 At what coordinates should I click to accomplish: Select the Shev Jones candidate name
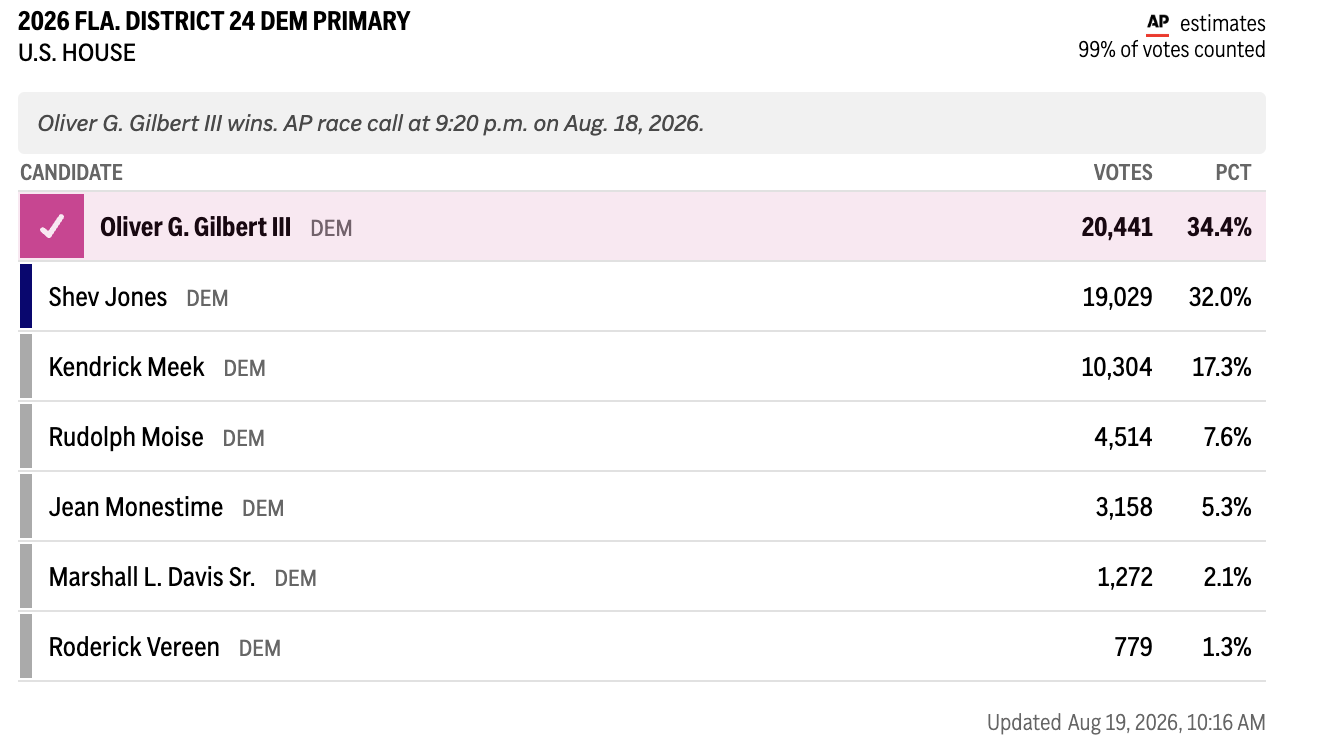pyautogui.click(x=108, y=297)
